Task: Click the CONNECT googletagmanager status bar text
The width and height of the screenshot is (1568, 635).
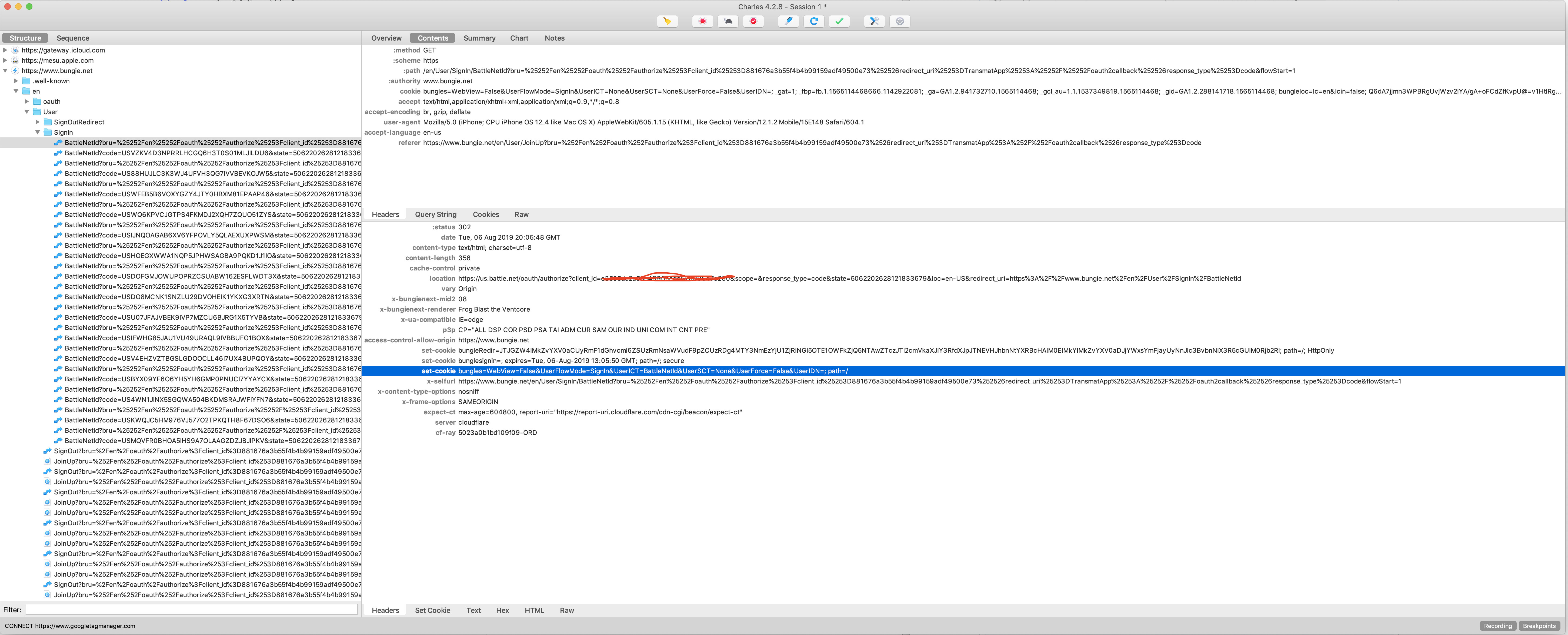Action: coord(70,626)
